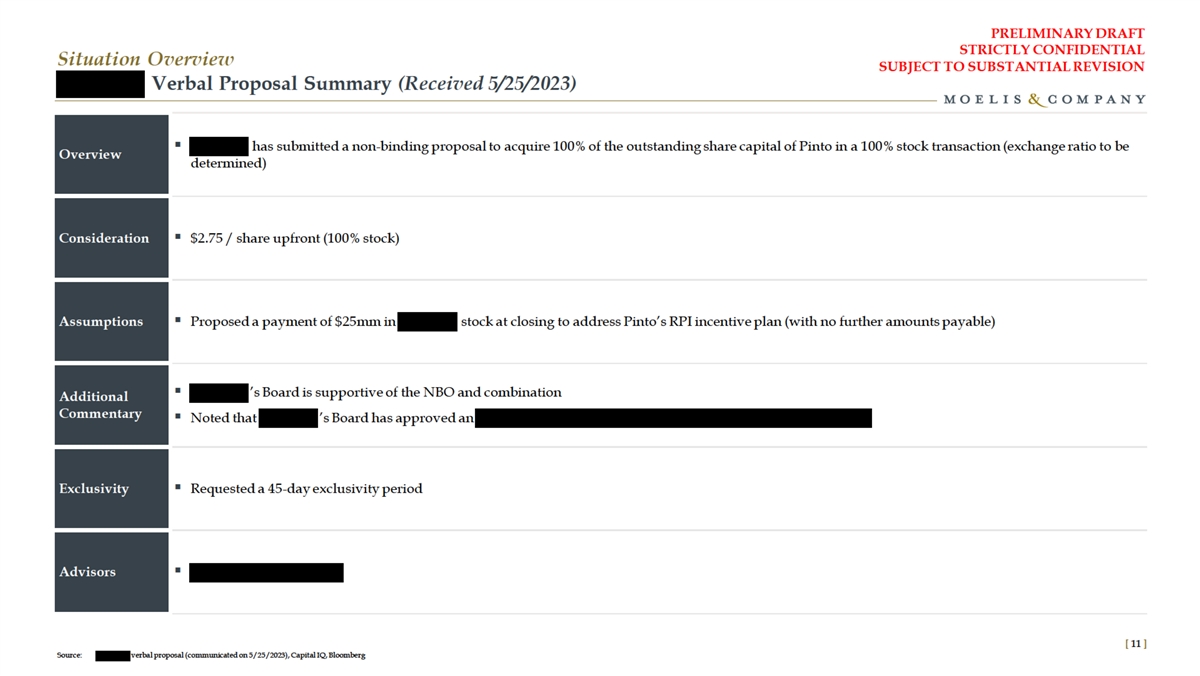Click the STRICTLY CONFIDENTIAL notice
Viewport: 1200px width, 676px height.
1051,50
